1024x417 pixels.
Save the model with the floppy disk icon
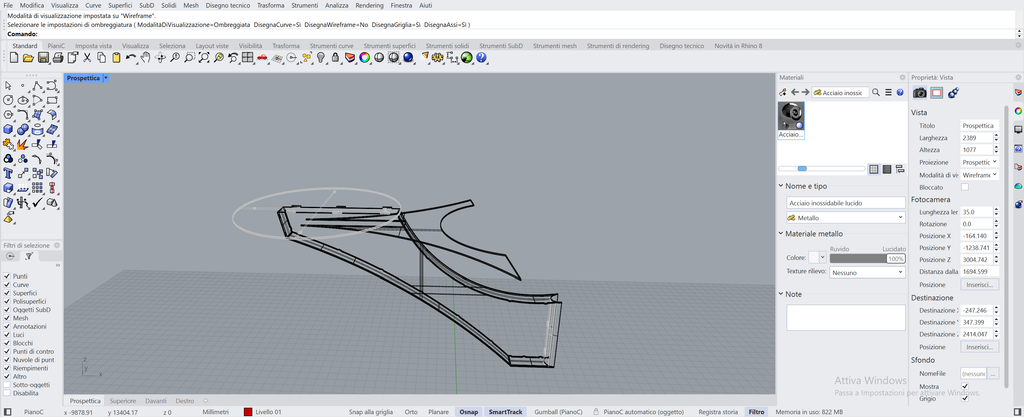pyautogui.click(x=43, y=58)
